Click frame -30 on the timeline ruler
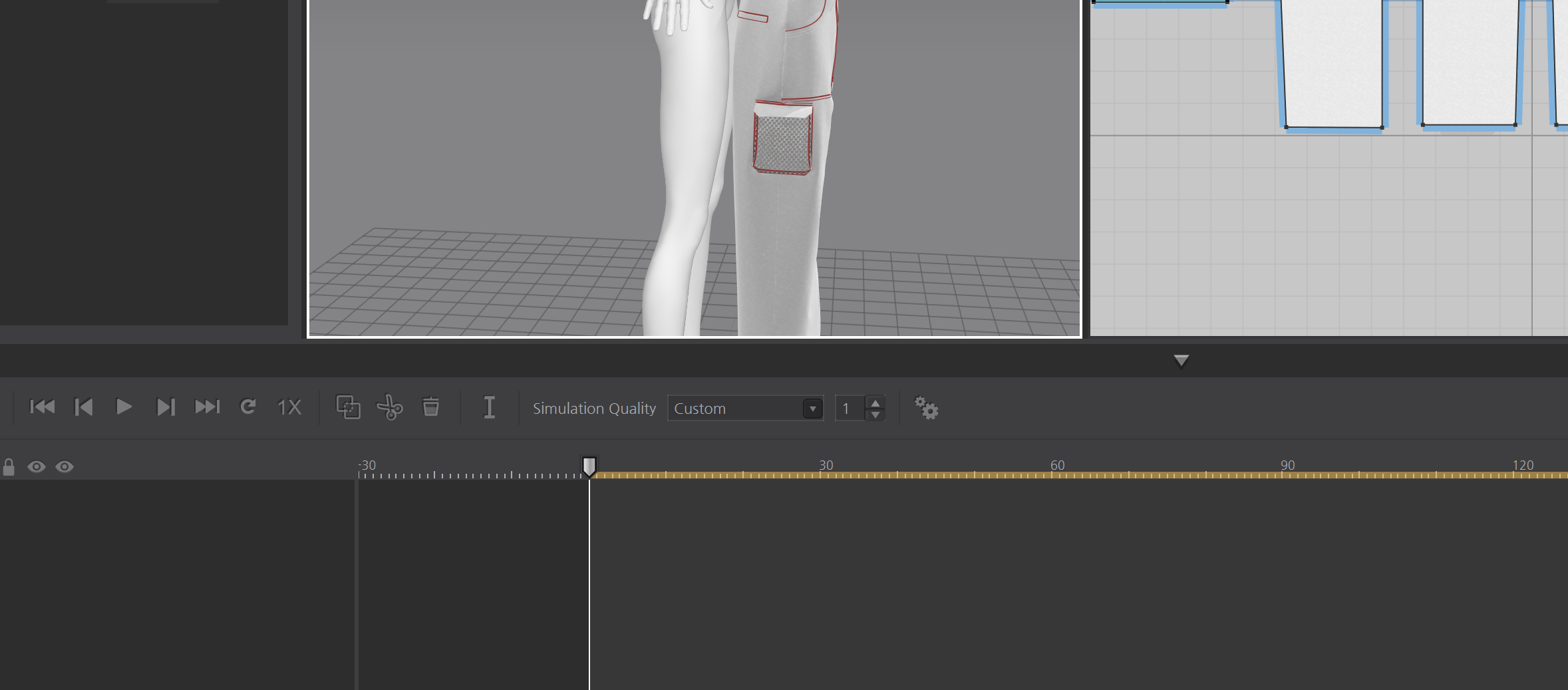Image resolution: width=1568 pixels, height=690 pixels. [x=367, y=465]
